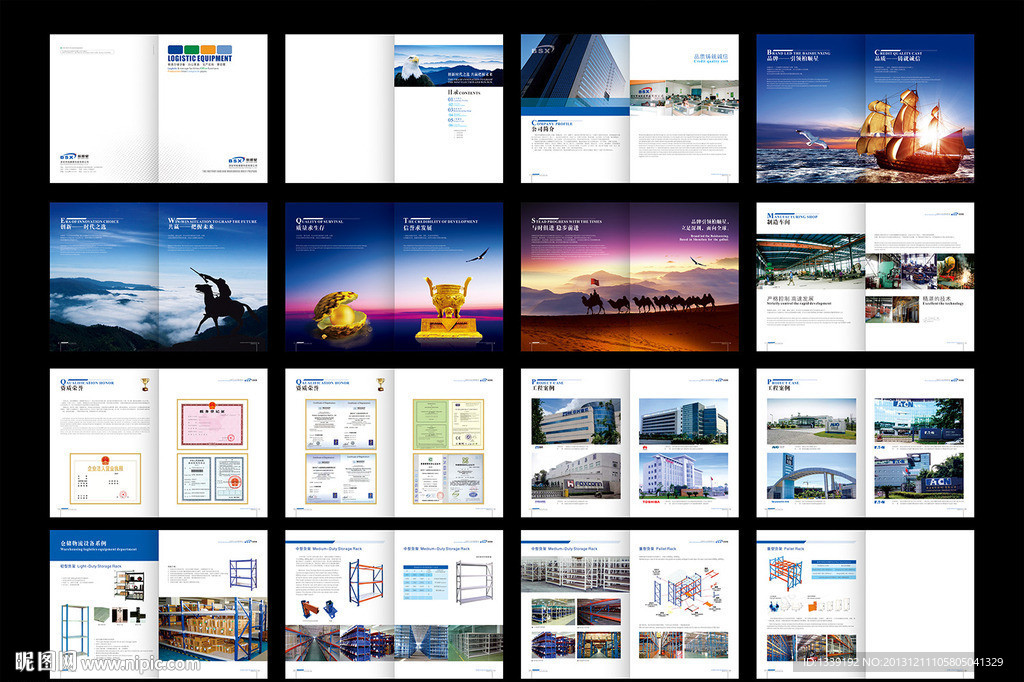Select the two blue-bordered certificates
1024x682 pixels.
(x=213, y=479)
